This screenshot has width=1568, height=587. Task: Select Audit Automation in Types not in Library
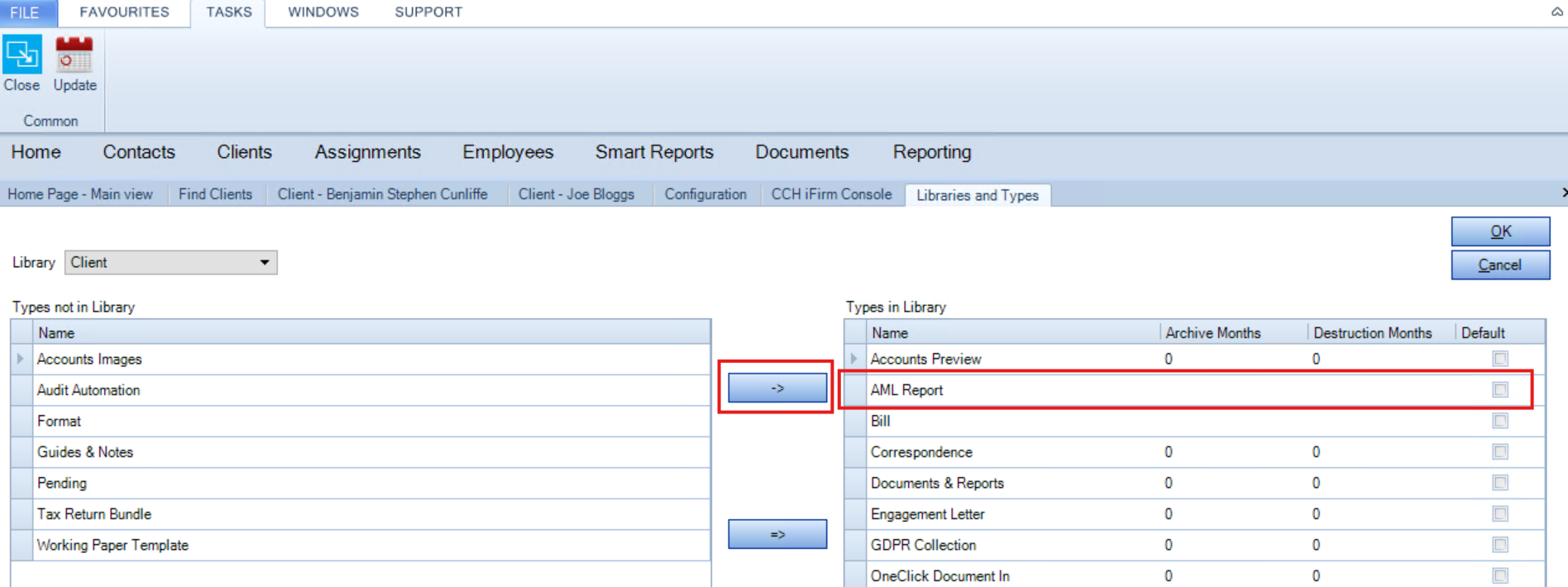click(x=361, y=390)
